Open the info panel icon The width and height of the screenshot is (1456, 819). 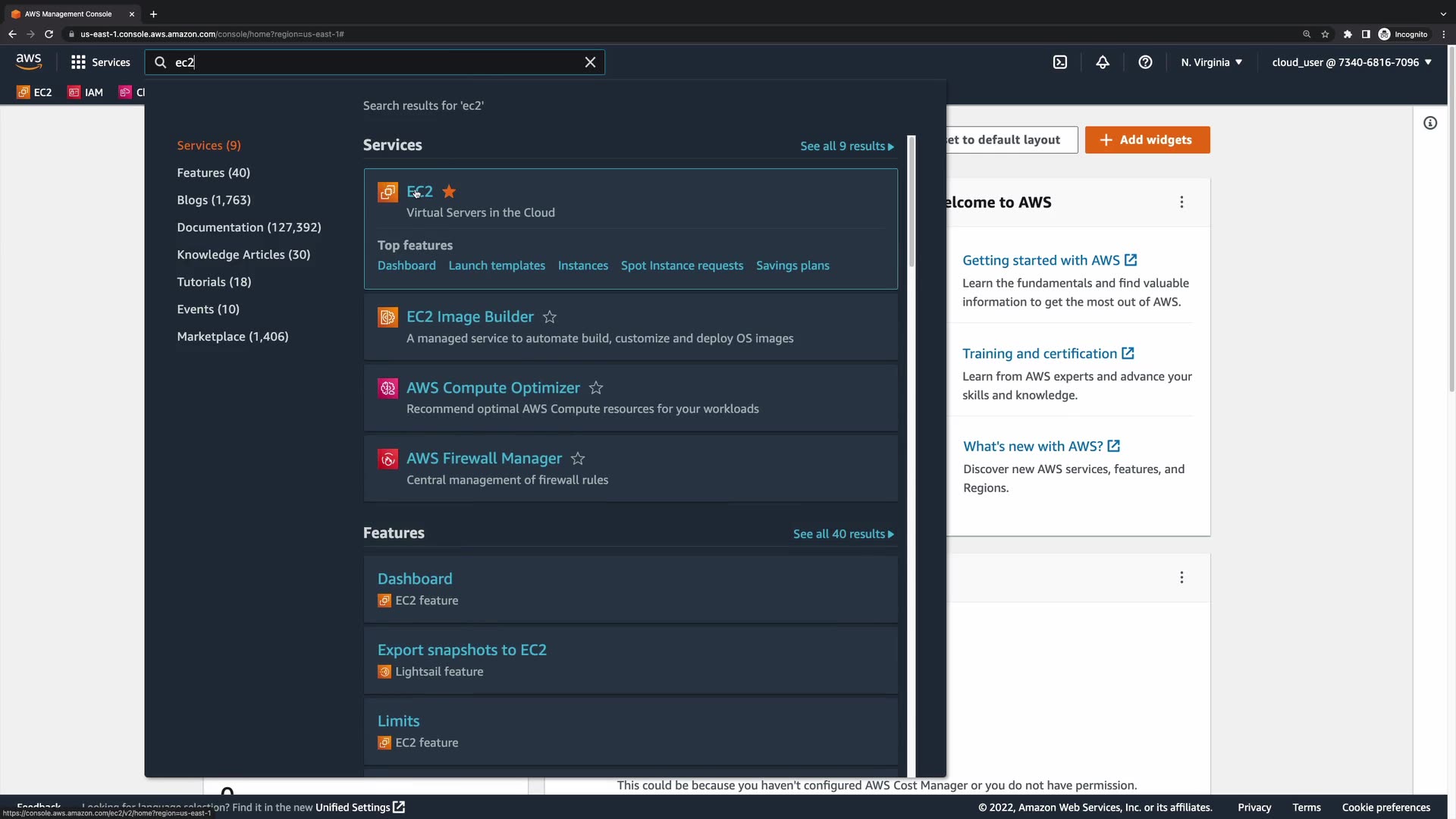click(x=1429, y=123)
